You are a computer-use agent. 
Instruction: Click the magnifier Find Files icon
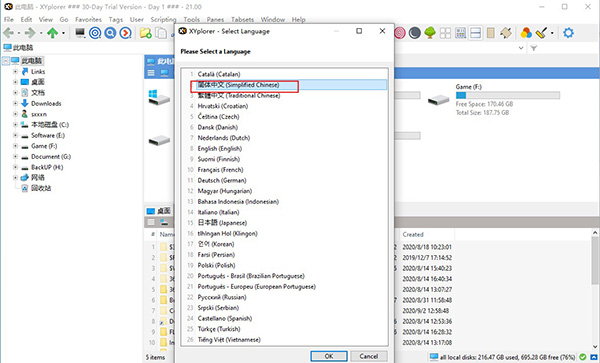click(x=110, y=33)
